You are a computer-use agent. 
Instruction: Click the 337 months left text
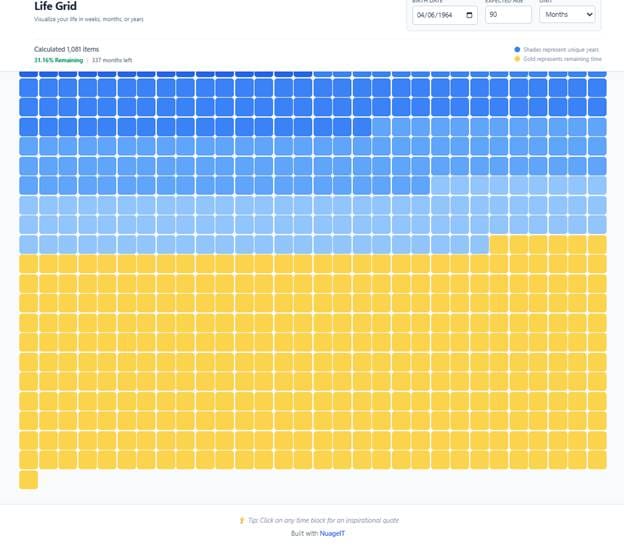click(112, 60)
